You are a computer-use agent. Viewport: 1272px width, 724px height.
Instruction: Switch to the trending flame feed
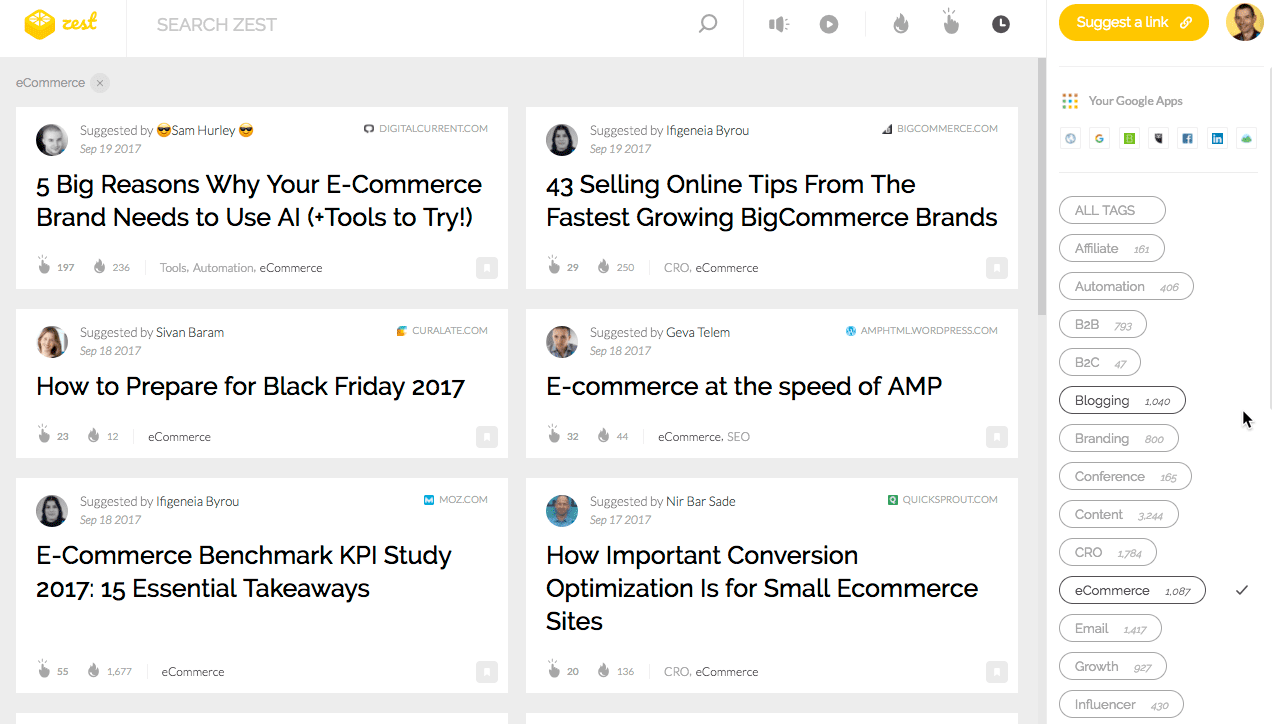899,23
